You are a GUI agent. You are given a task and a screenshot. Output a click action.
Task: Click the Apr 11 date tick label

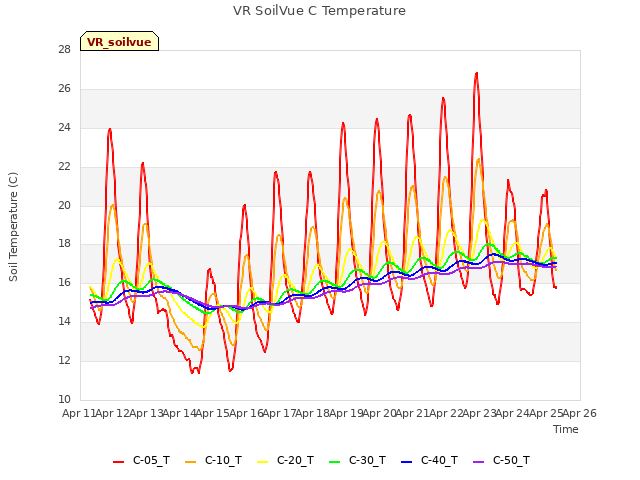[x=79, y=413]
